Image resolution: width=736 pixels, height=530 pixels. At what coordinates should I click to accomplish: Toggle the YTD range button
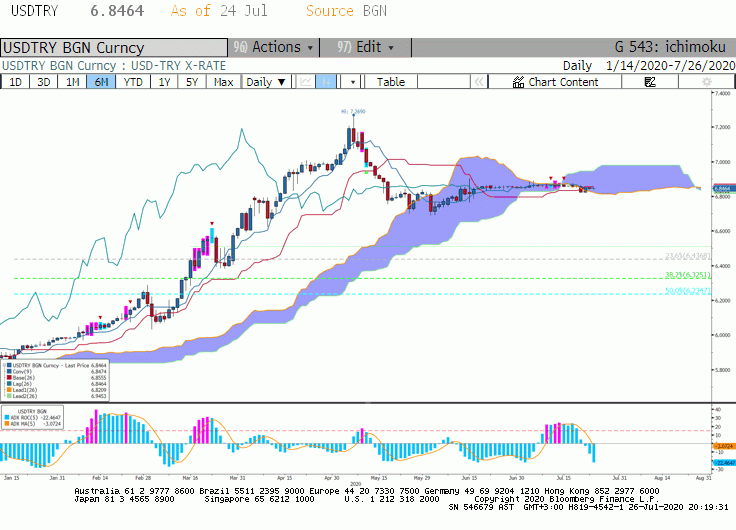point(133,82)
